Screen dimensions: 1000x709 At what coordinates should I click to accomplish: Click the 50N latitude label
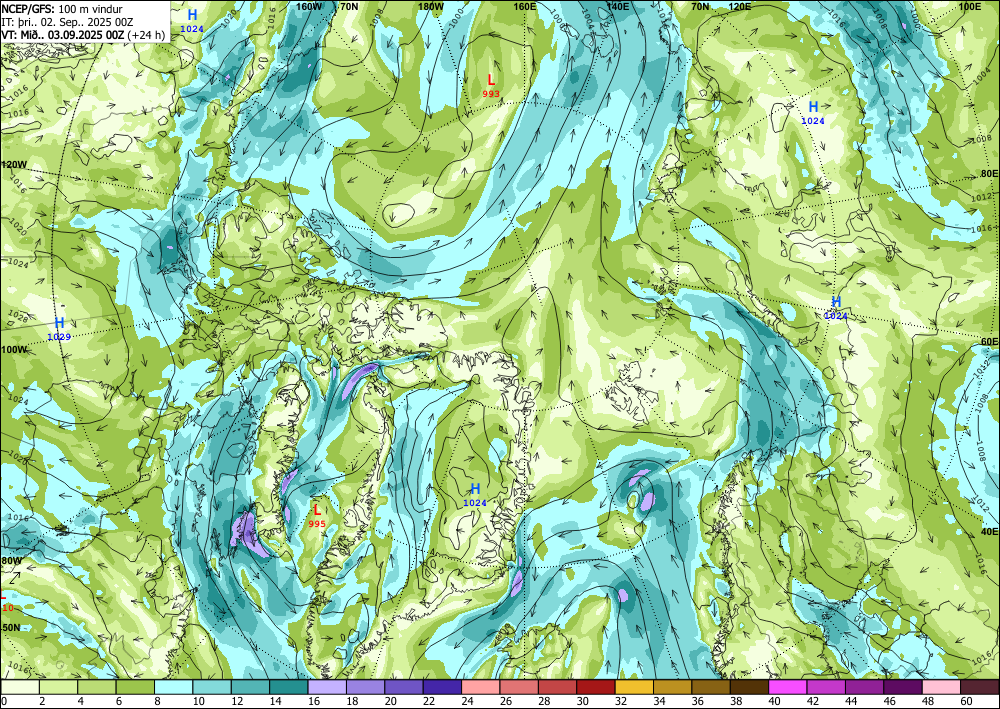[10, 628]
